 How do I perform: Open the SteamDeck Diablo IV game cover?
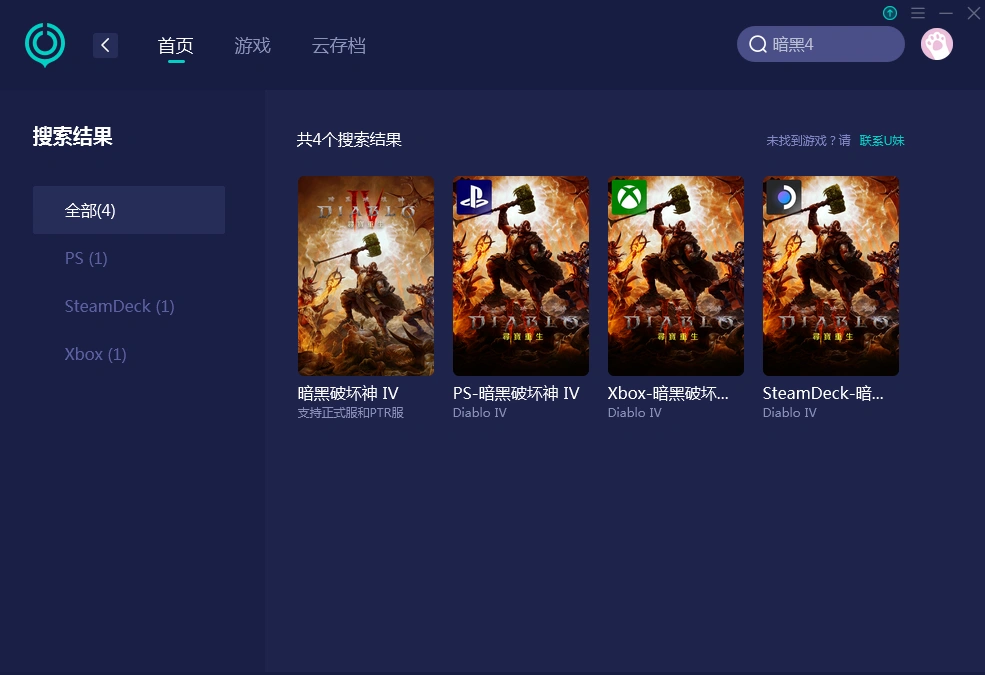[x=830, y=276]
